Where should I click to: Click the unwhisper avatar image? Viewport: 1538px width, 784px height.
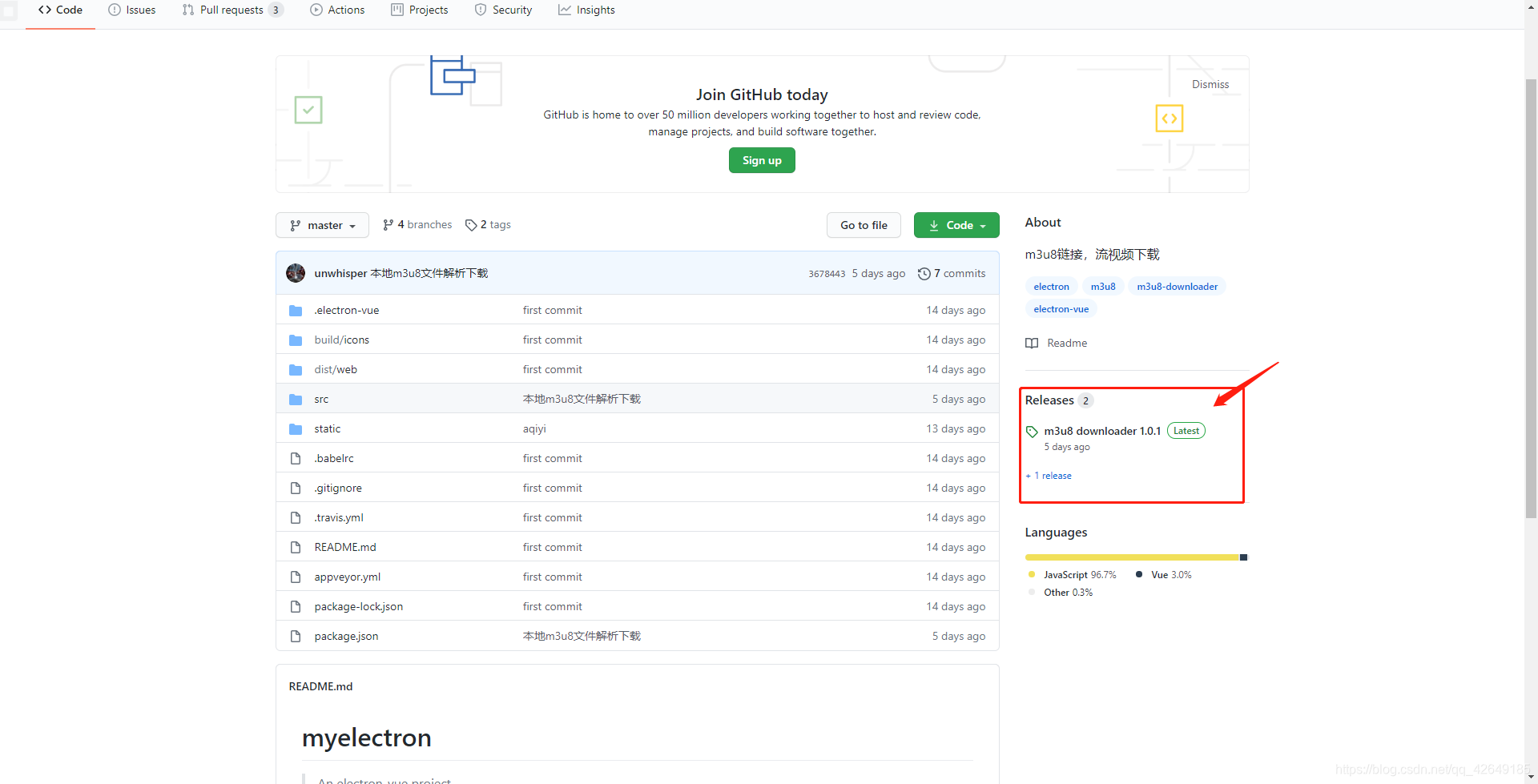pos(296,273)
